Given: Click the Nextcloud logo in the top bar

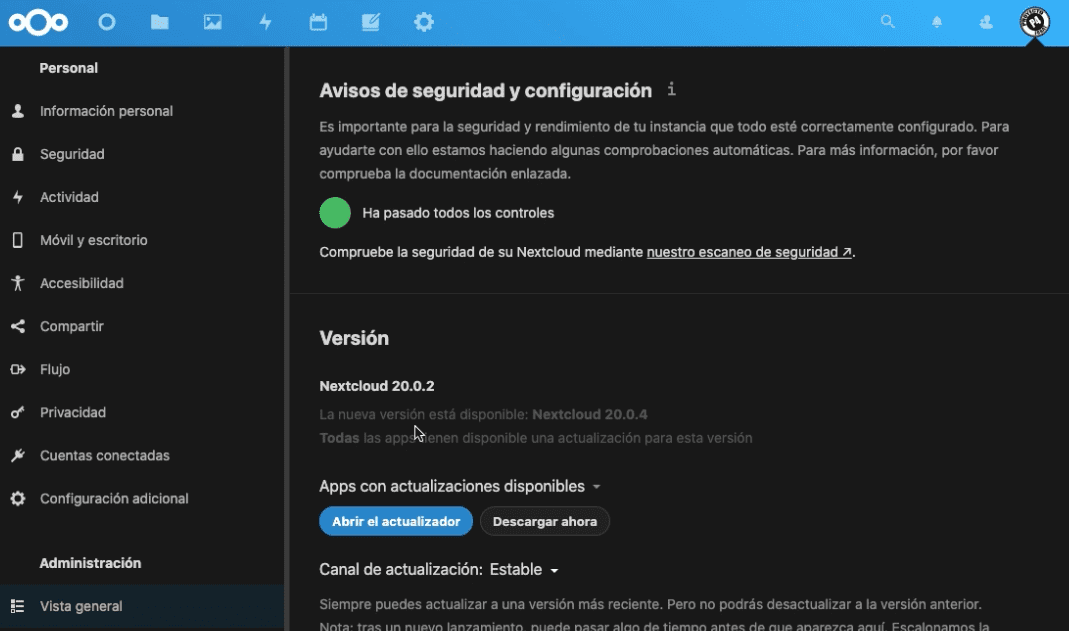Looking at the screenshot, I should tap(37, 21).
